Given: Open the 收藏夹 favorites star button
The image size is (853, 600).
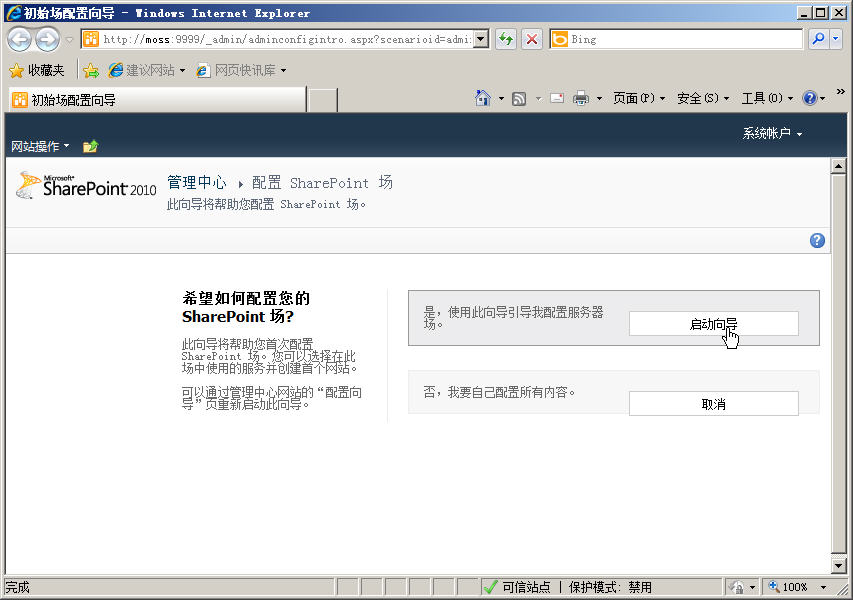Looking at the screenshot, I should [x=37, y=70].
